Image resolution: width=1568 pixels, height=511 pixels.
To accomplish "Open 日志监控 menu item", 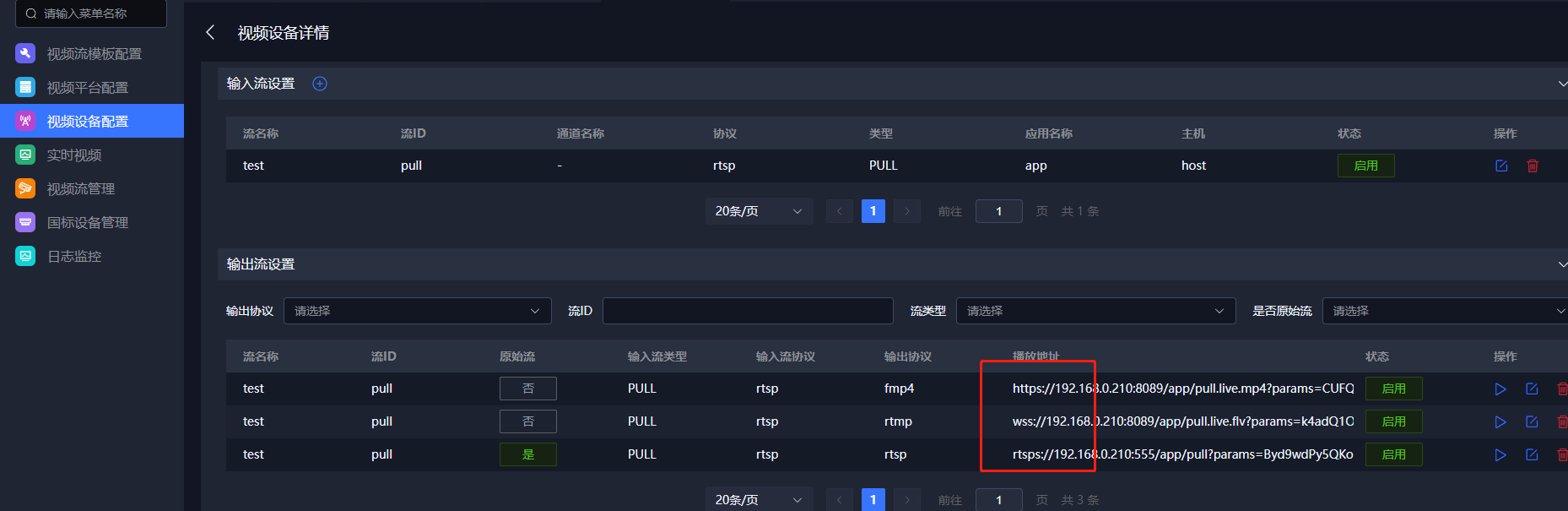I will [92, 256].
